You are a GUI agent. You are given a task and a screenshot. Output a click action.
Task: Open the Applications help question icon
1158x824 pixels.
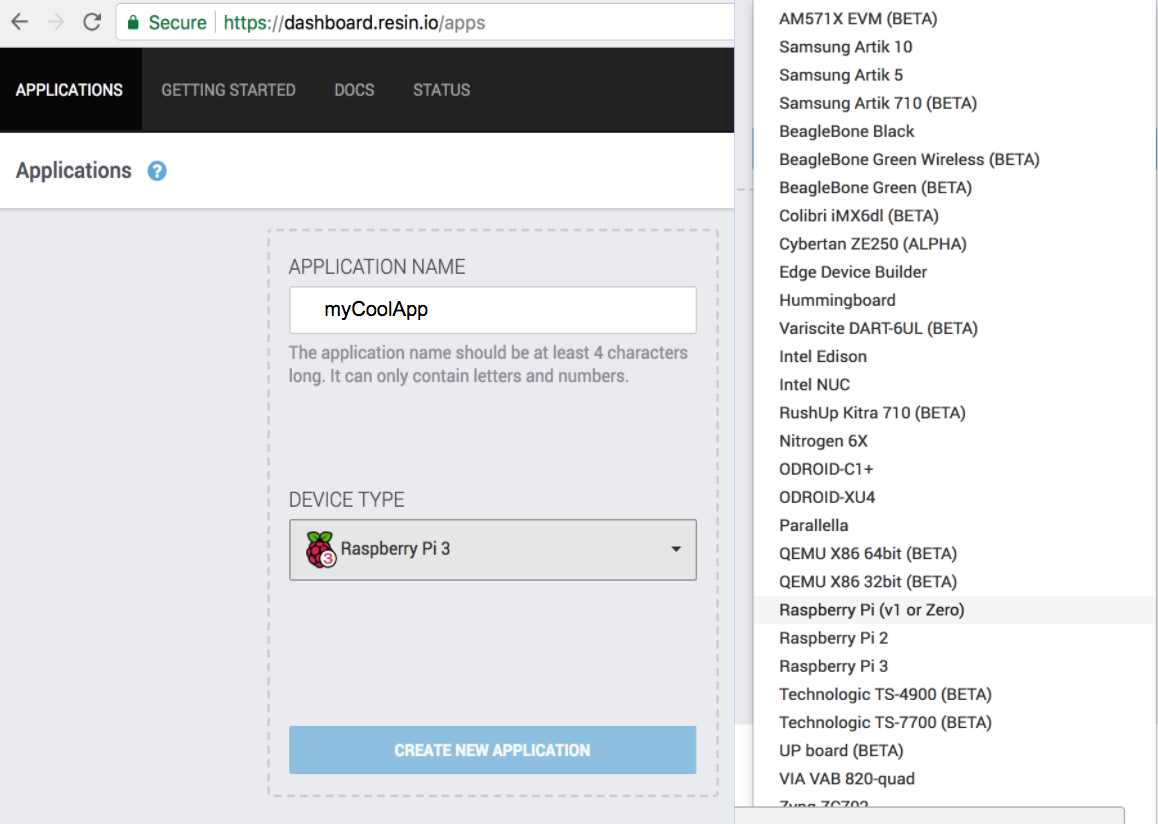[x=157, y=171]
